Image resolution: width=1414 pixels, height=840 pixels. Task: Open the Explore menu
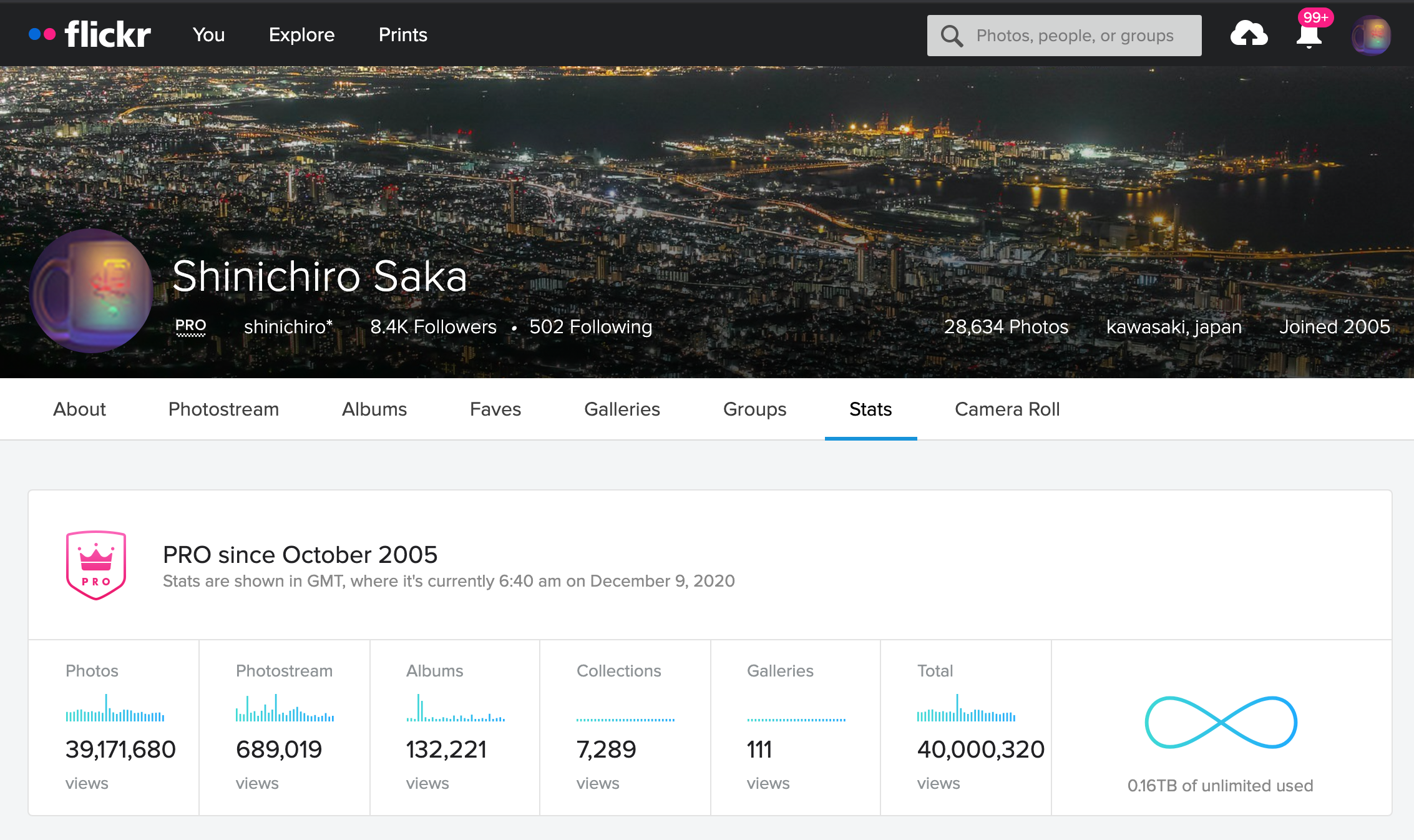point(301,35)
